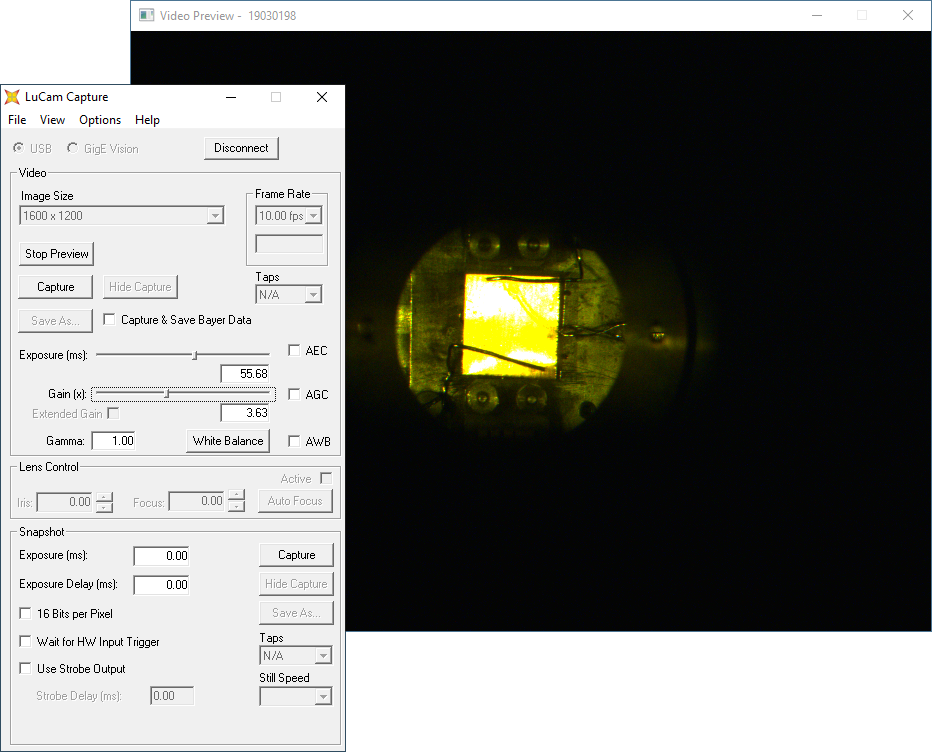Close the LuCam Capture window

[x=322, y=97]
